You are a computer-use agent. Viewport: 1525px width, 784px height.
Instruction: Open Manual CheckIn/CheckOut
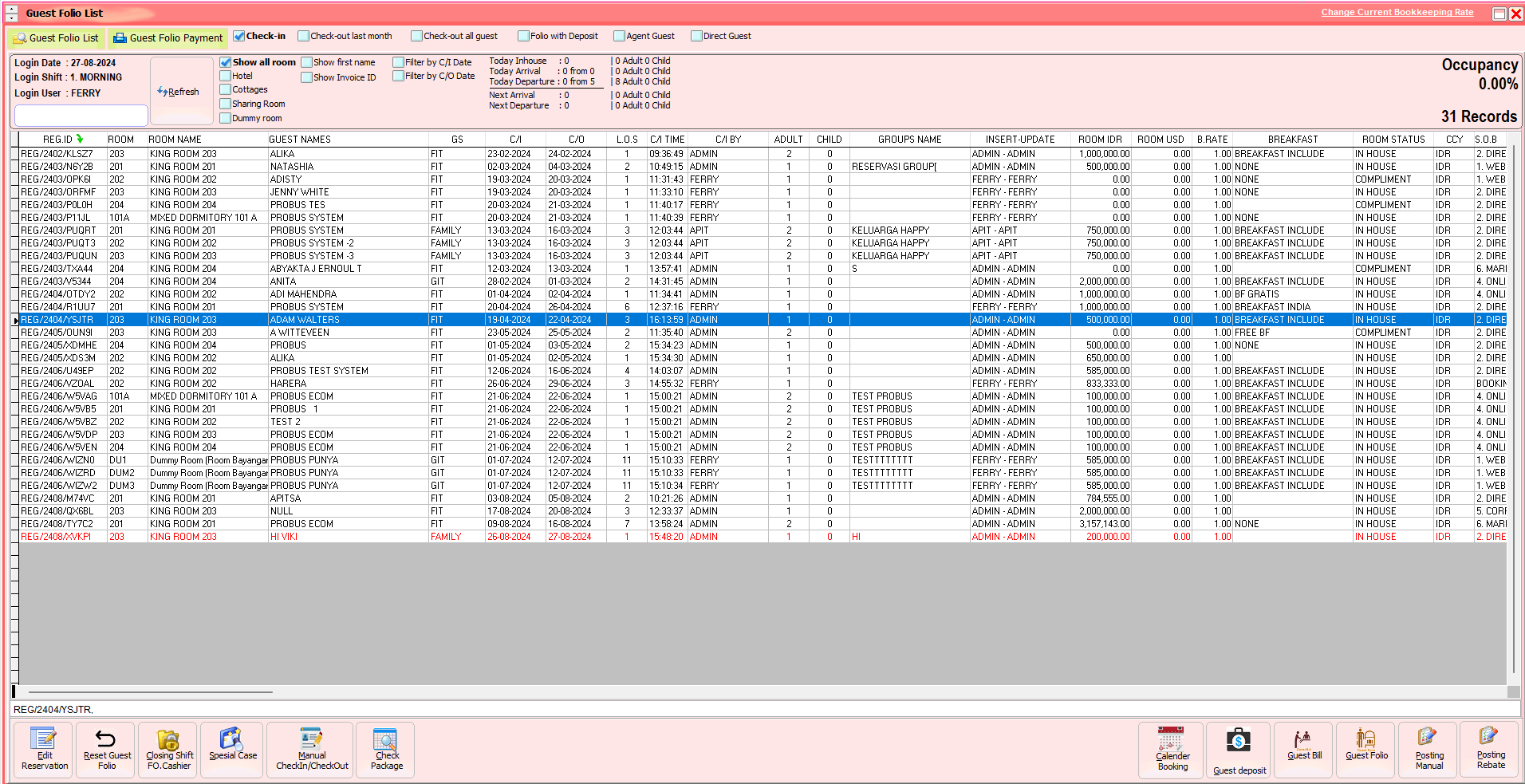point(311,750)
